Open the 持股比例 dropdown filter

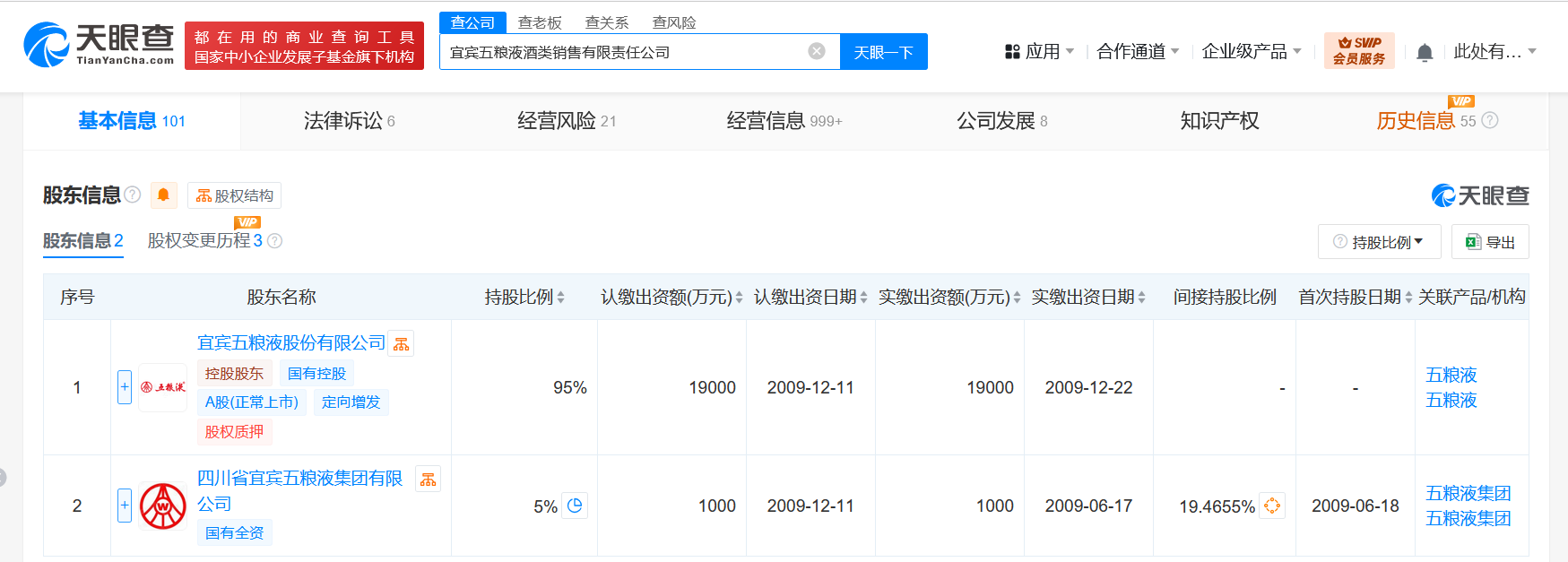(1379, 242)
